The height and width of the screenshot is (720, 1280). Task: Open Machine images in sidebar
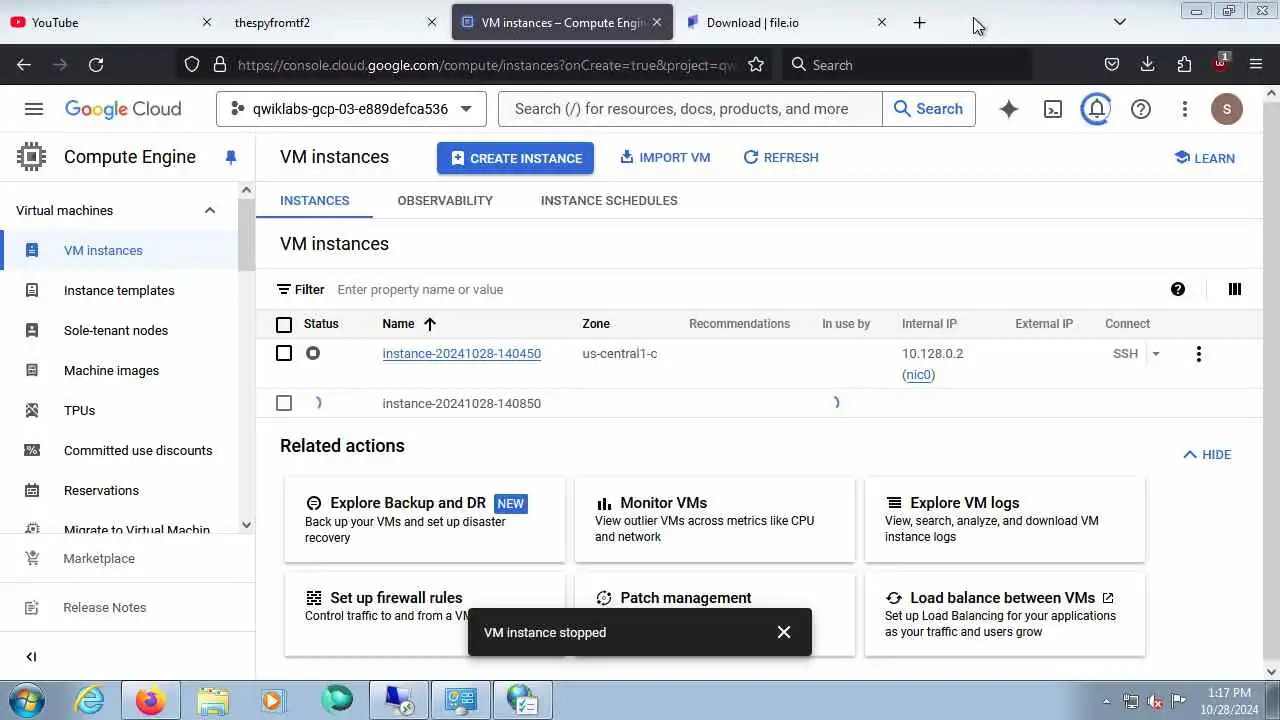tap(111, 370)
